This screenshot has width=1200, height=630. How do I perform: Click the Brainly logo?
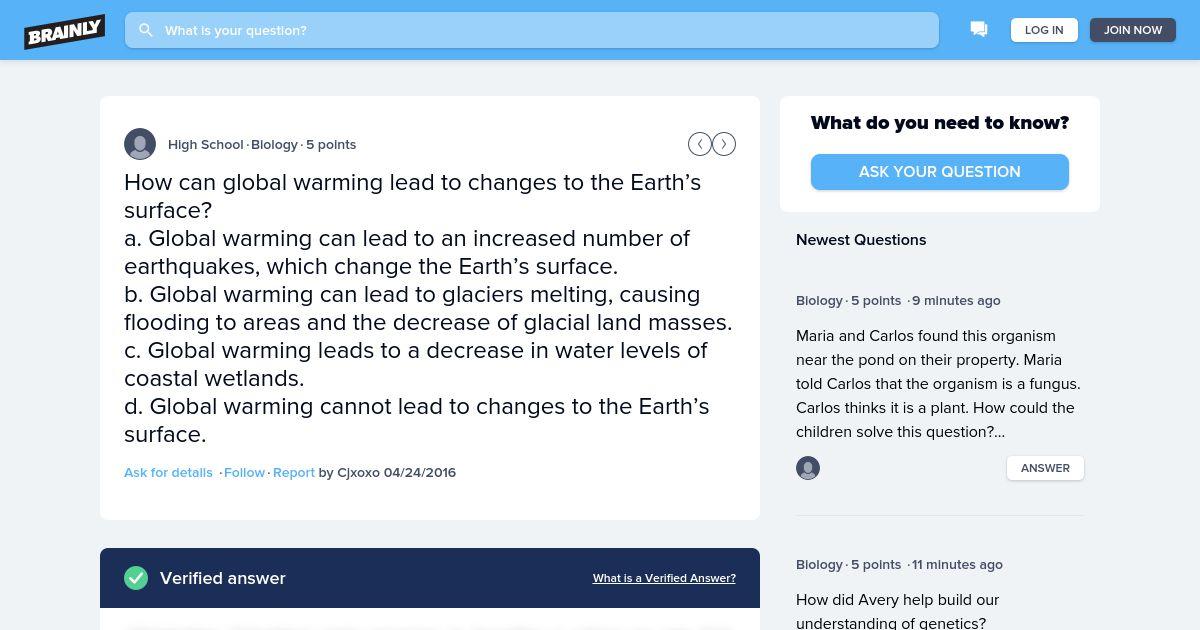[65, 31]
